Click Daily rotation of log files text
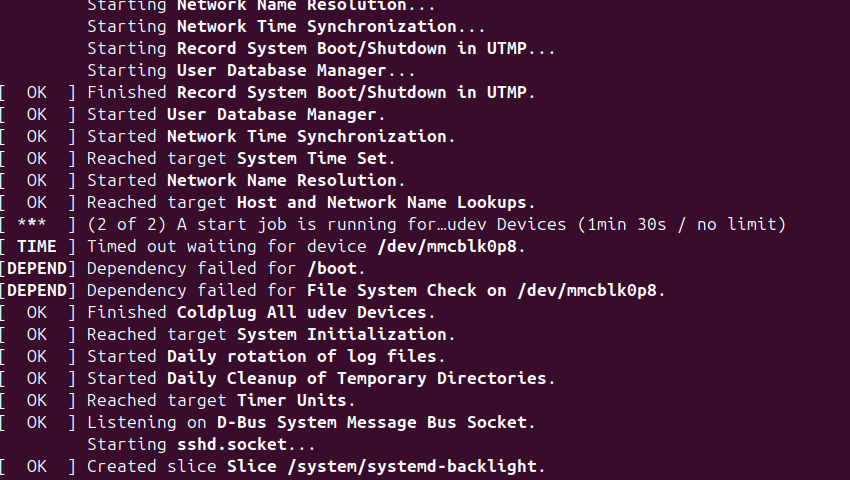 coord(306,356)
